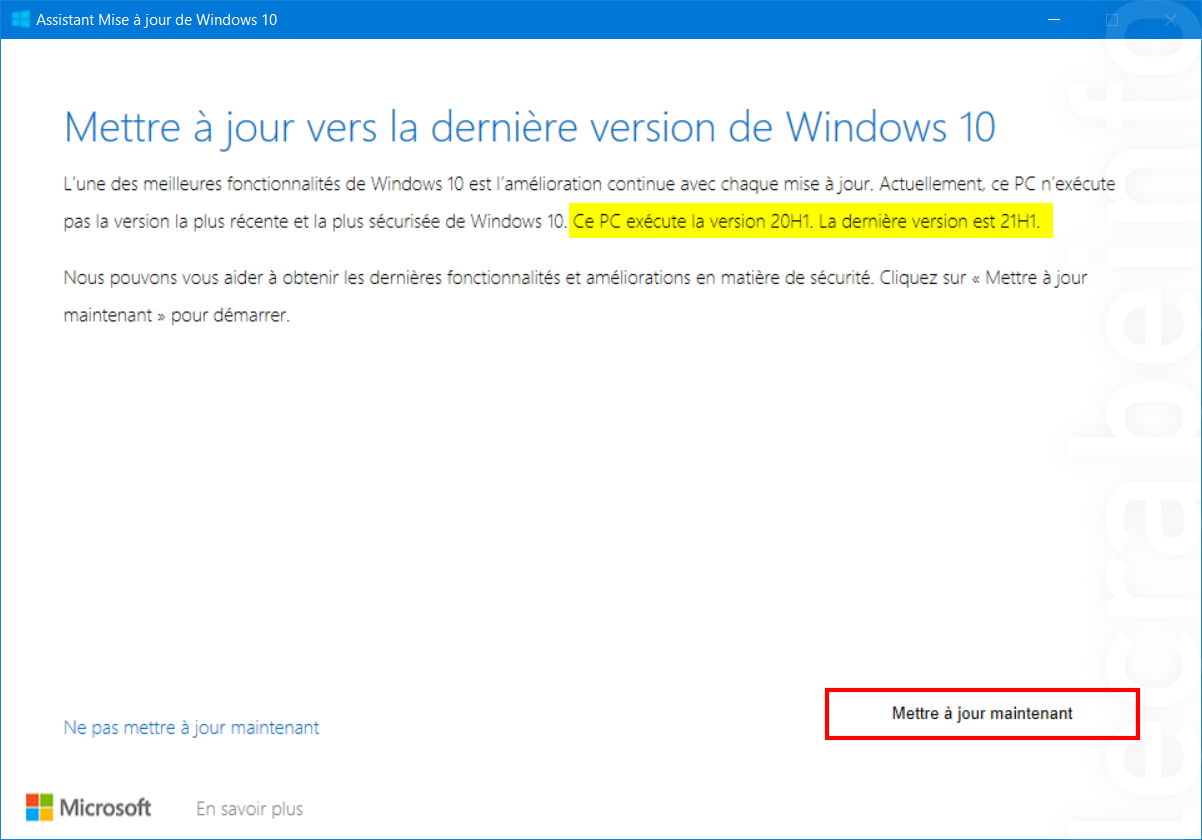Click highlighted text Ce PC exécute version 20H1
The width and height of the screenshot is (1202, 840).
click(x=691, y=221)
